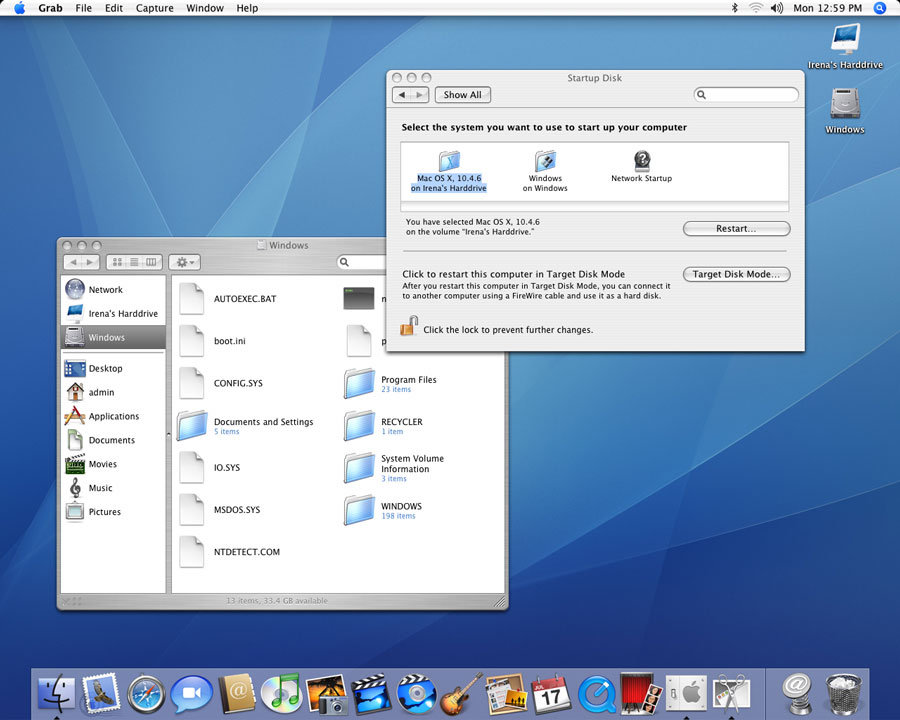Click the Restart... button
The width and height of the screenshot is (900, 720).
pyautogui.click(x=736, y=229)
